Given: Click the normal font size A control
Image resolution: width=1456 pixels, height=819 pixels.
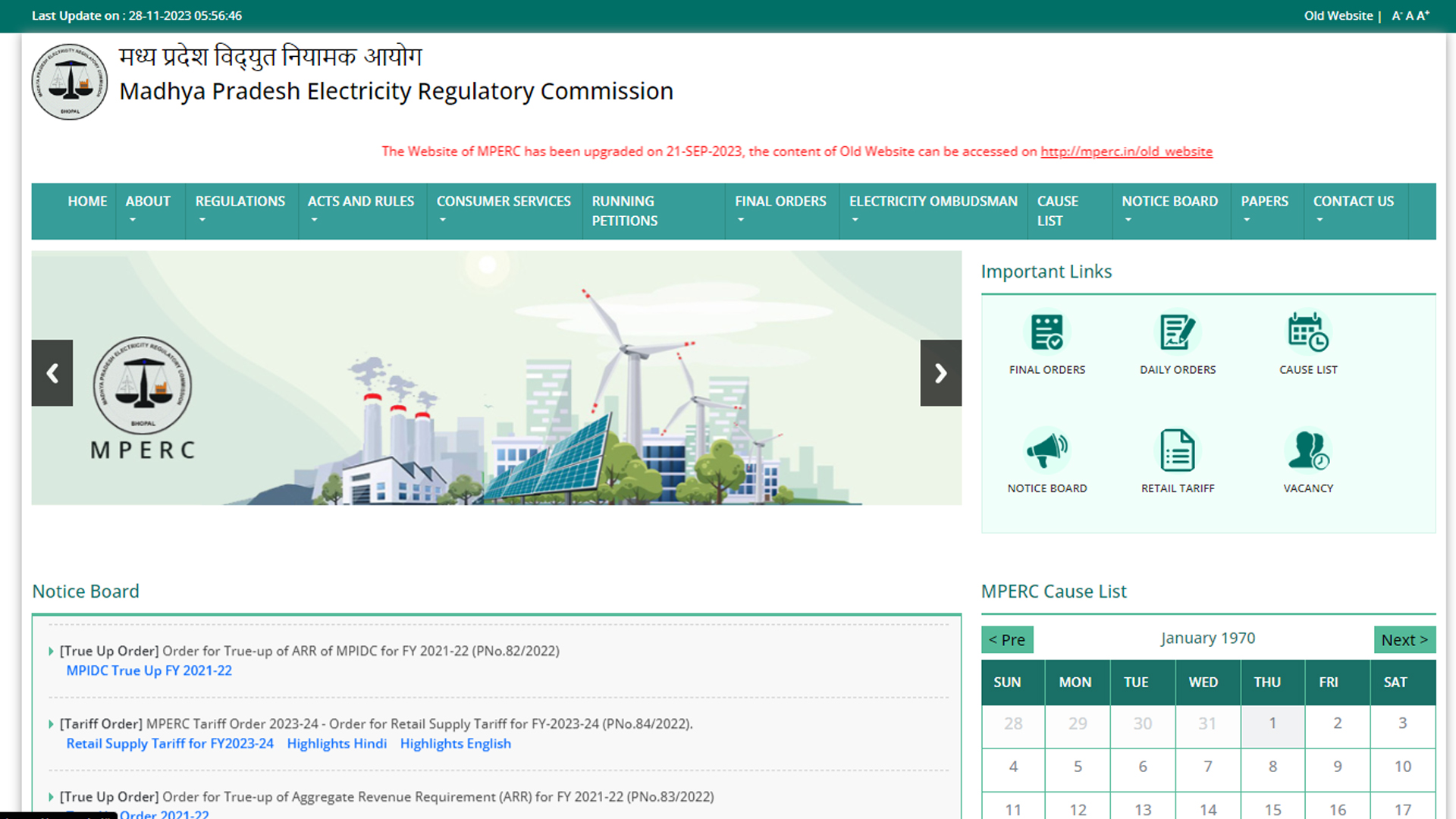Looking at the screenshot, I should coord(1409,16).
